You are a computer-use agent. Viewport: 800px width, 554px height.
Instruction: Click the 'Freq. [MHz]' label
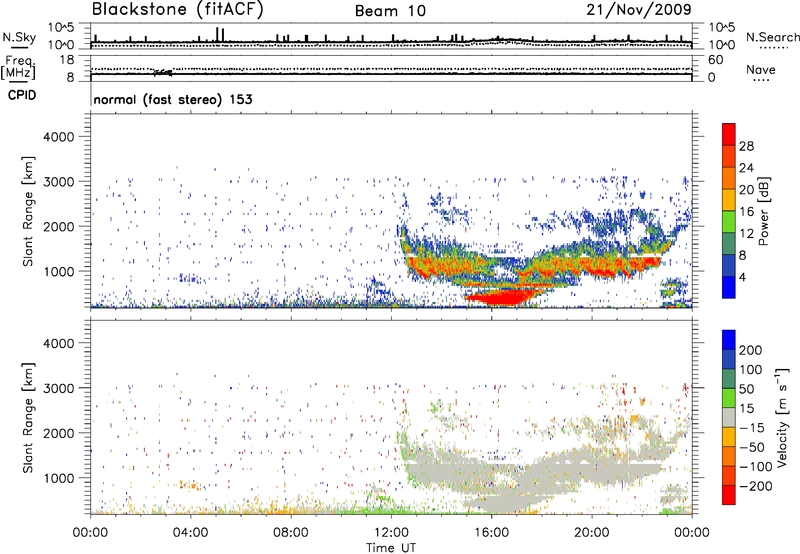18,67
